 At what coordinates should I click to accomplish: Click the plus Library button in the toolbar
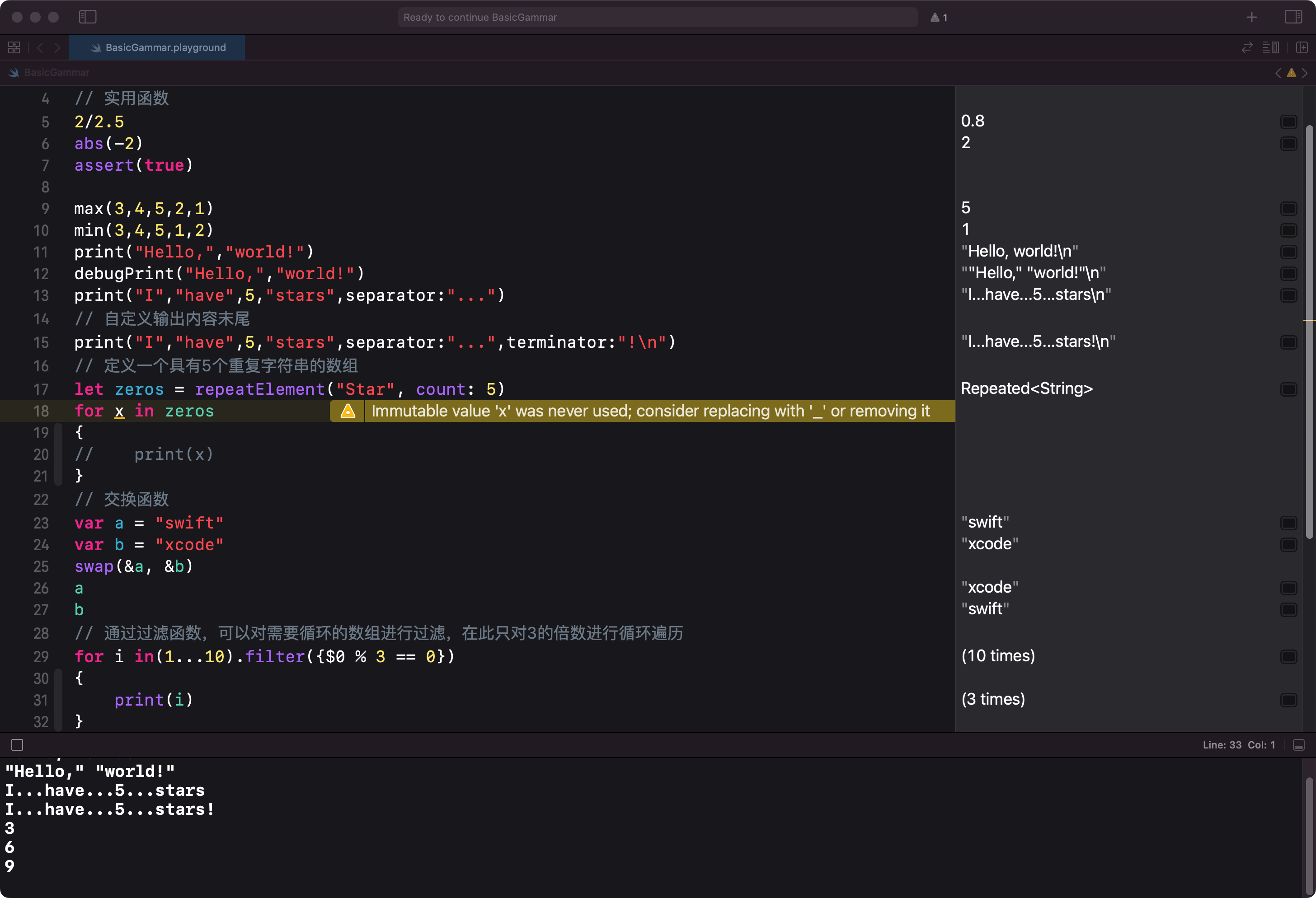(1251, 17)
